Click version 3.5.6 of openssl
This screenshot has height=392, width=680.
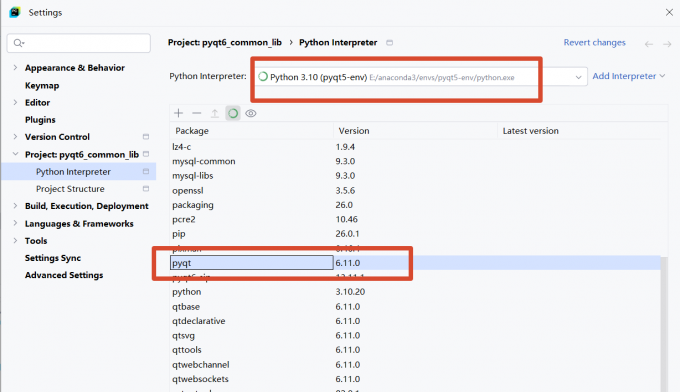[345, 190]
